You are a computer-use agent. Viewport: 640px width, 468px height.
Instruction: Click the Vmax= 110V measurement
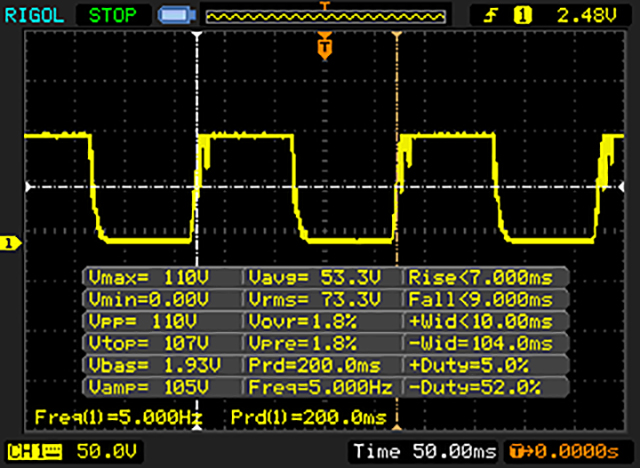[x=149, y=278]
